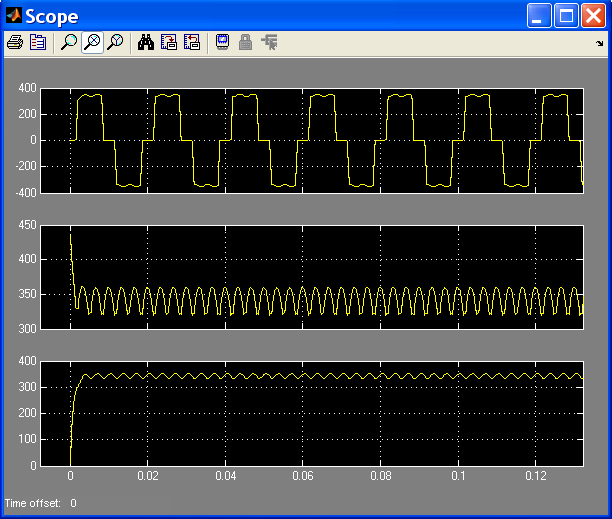The width and height of the screenshot is (612, 519).
Task: Click inside the middle ripple plot
Action: (312, 277)
